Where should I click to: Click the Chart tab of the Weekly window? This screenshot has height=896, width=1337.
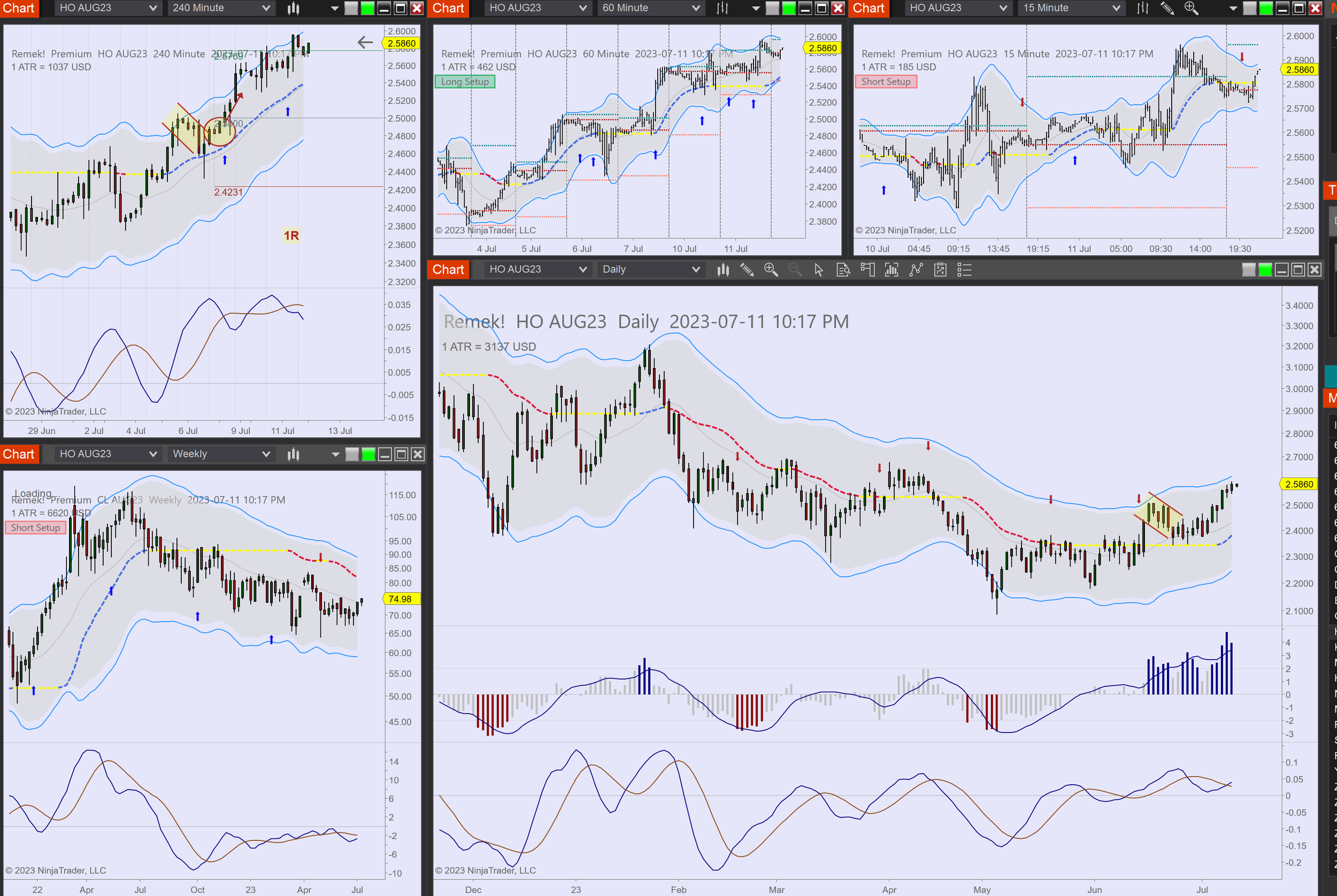coord(19,454)
